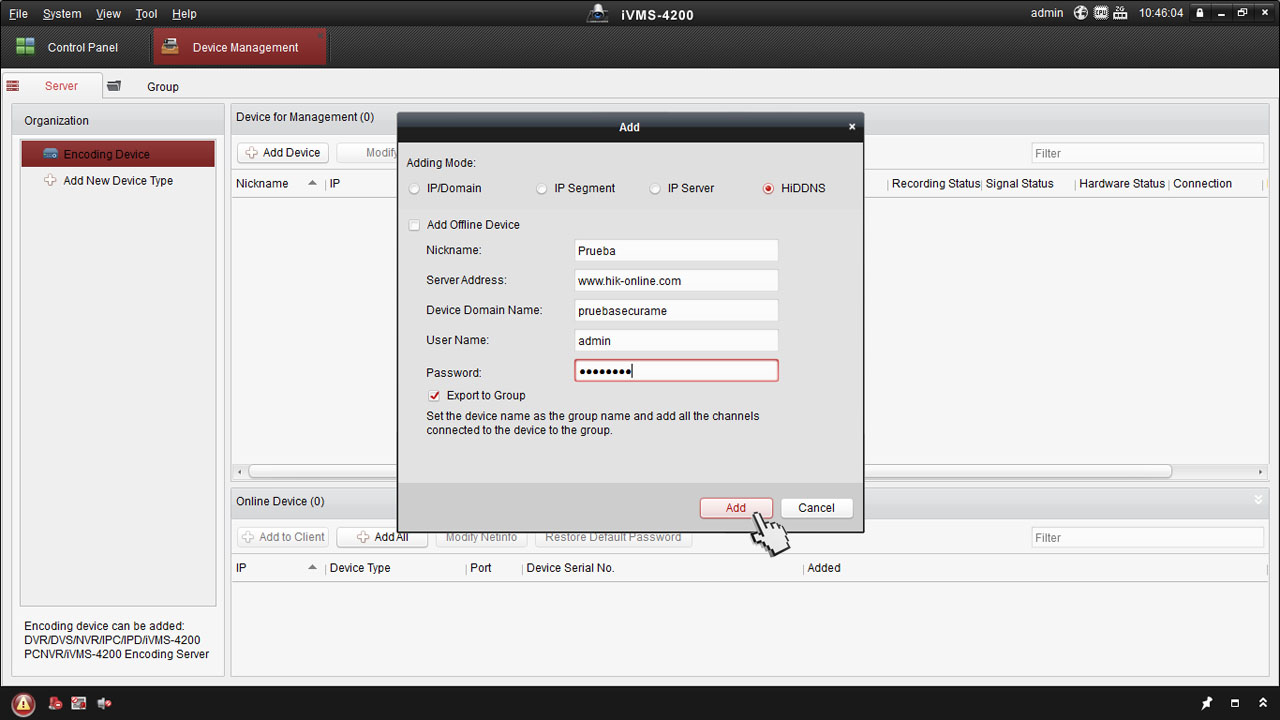Select HiDDNS adding mode
1280x720 pixels.
pyautogui.click(x=769, y=189)
